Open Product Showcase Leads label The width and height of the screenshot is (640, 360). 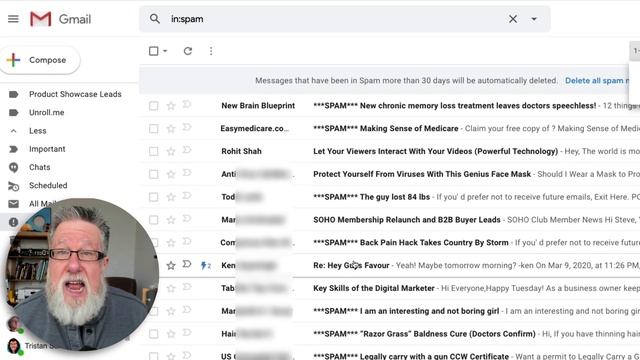pyautogui.click(x=75, y=94)
